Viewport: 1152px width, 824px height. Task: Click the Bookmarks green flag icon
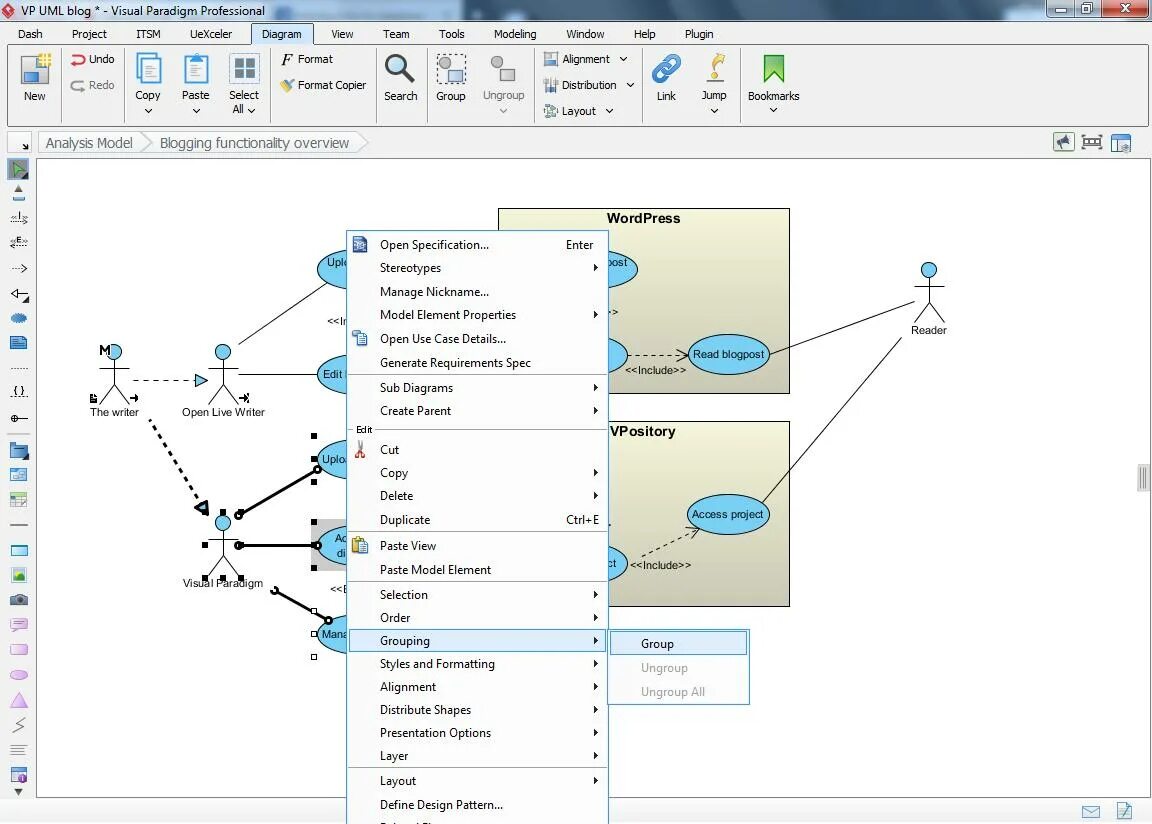[774, 69]
